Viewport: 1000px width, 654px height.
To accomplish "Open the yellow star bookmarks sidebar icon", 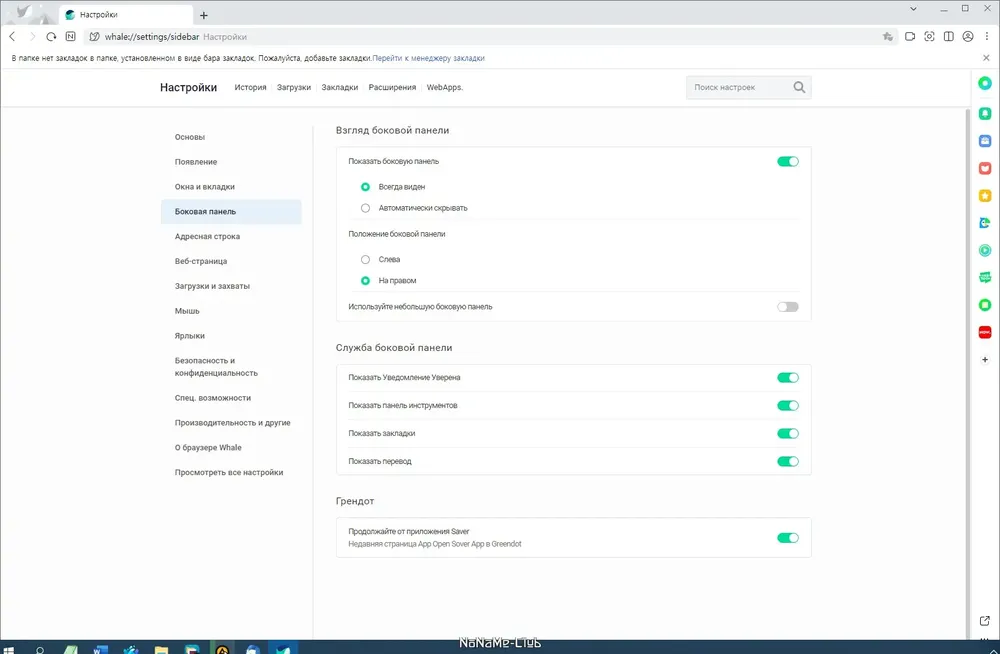I will click(985, 195).
